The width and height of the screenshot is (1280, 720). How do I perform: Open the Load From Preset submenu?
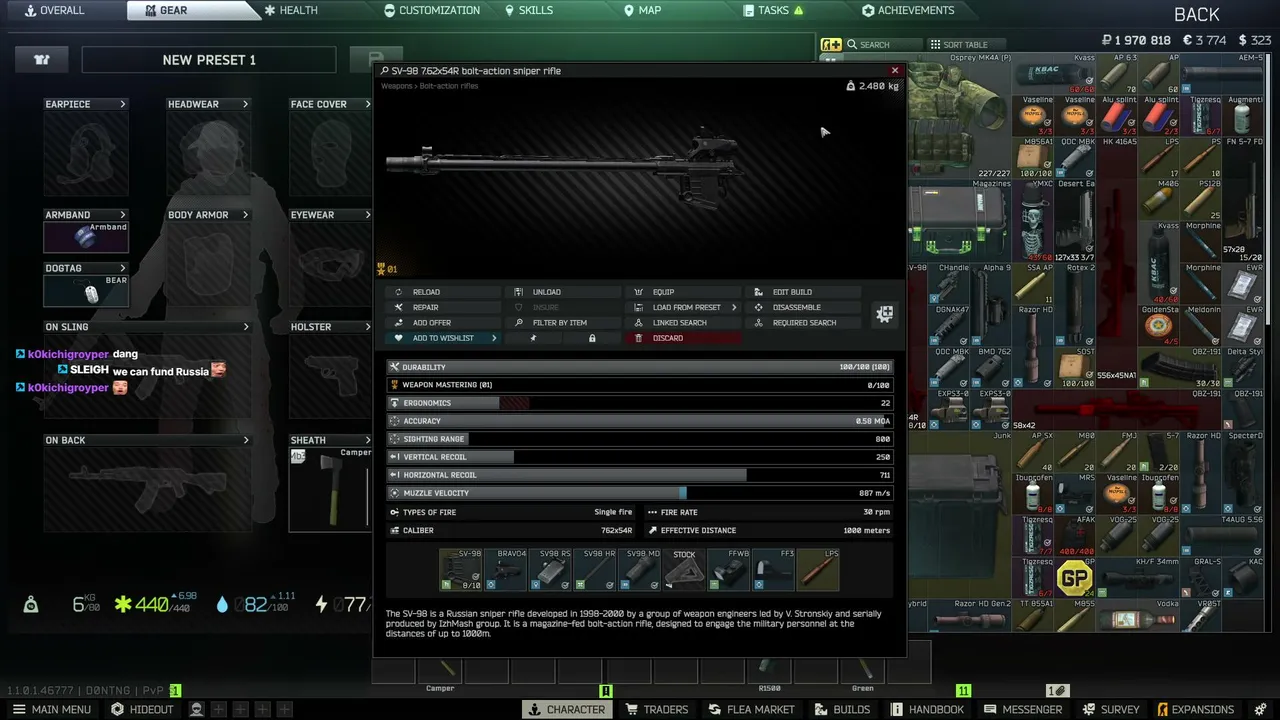(x=684, y=308)
